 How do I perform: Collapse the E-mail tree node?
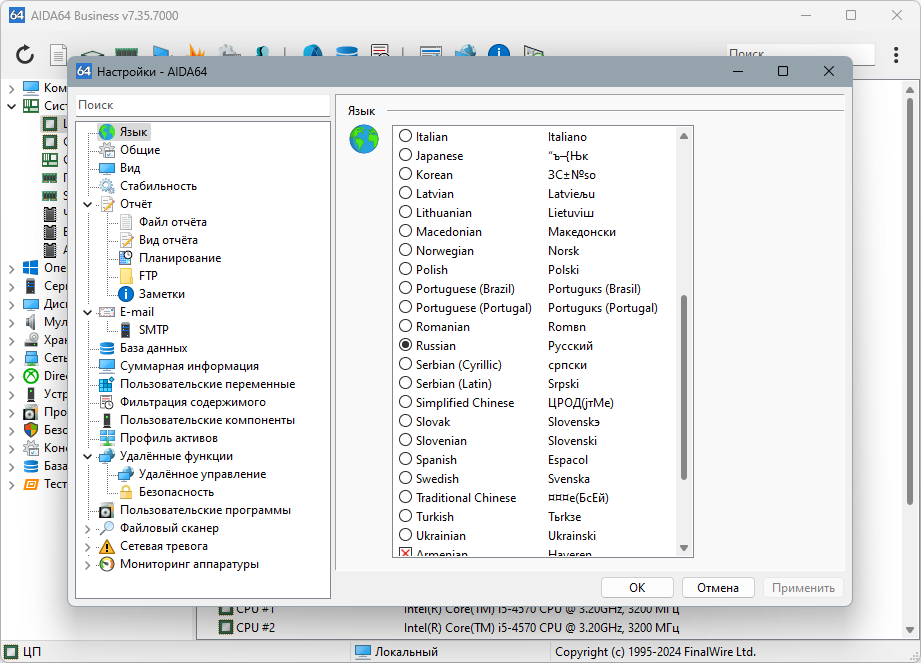pyautogui.click(x=88, y=312)
